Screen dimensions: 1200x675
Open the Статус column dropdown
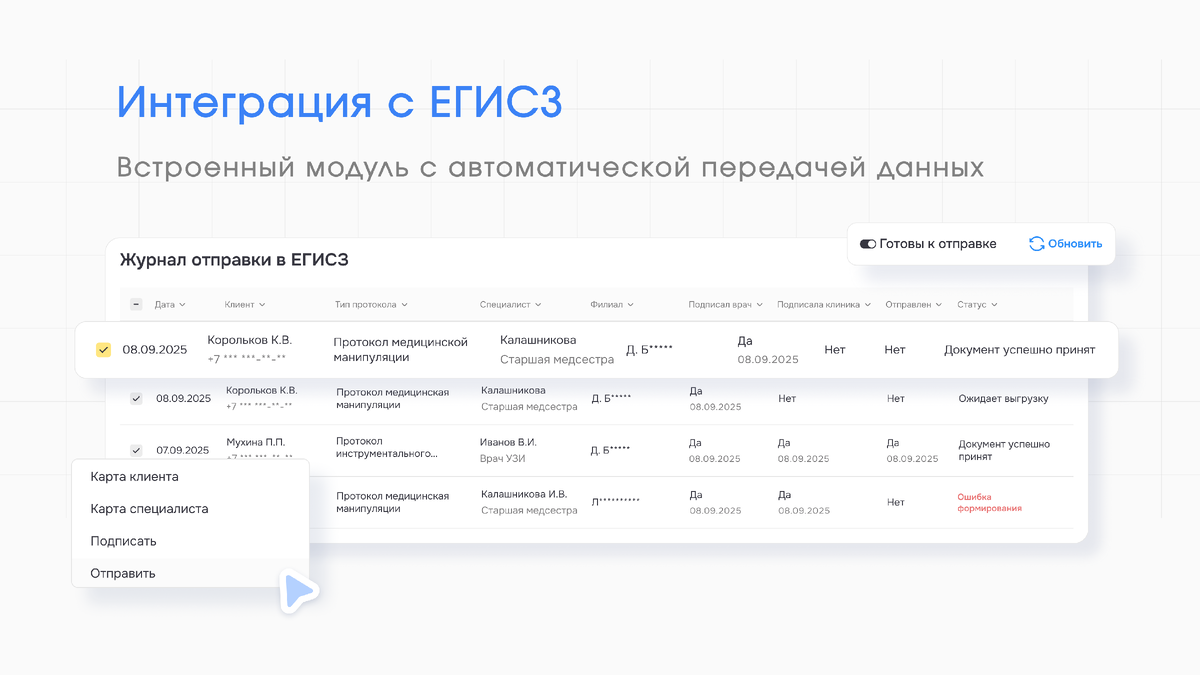pyautogui.click(x=977, y=305)
